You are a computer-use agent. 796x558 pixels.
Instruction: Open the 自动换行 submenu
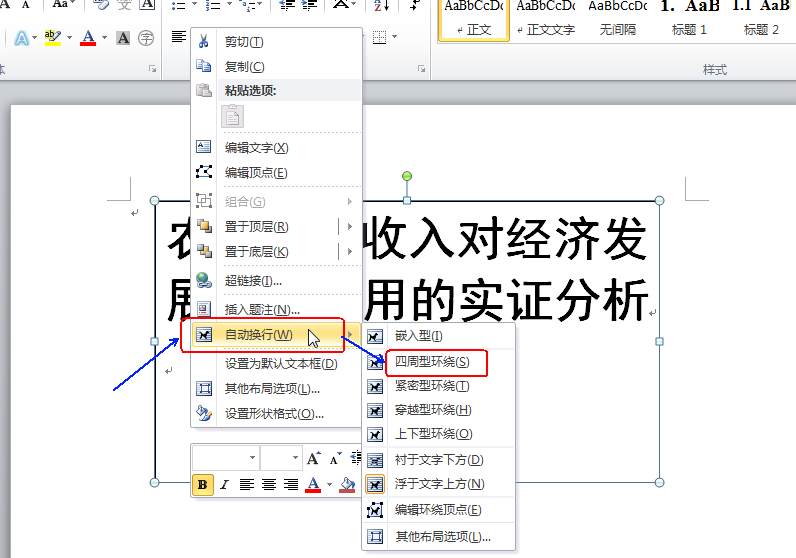point(258,334)
